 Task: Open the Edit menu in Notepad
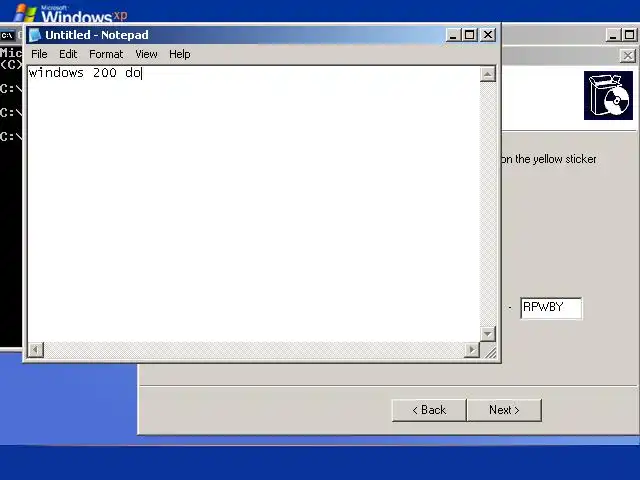click(x=68, y=54)
